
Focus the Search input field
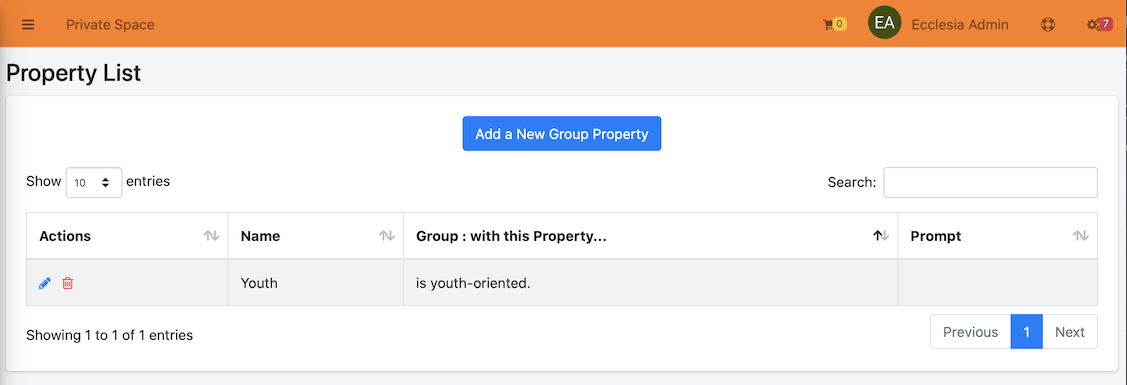[x=990, y=182]
